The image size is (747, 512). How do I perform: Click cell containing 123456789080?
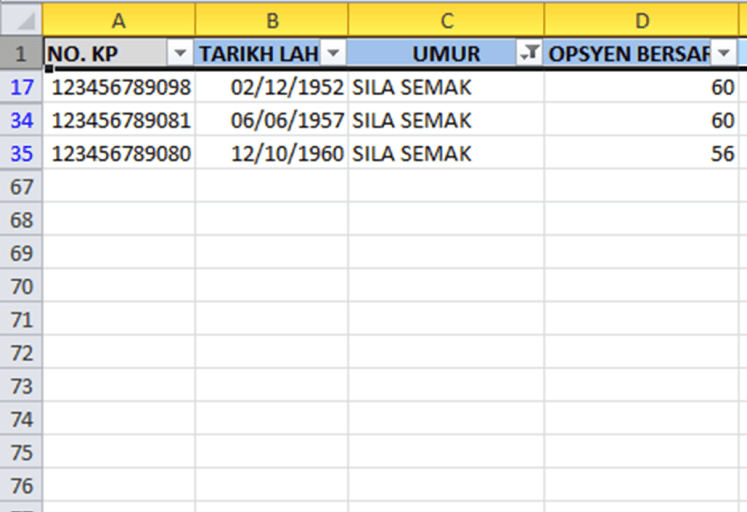point(120,153)
